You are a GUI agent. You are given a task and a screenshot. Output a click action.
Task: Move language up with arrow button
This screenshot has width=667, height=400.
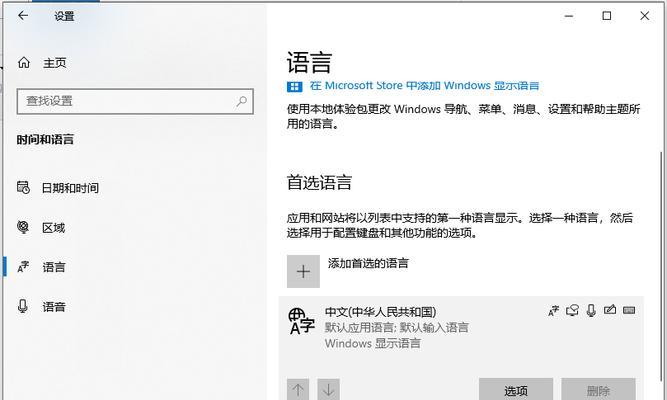(x=298, y=389)
